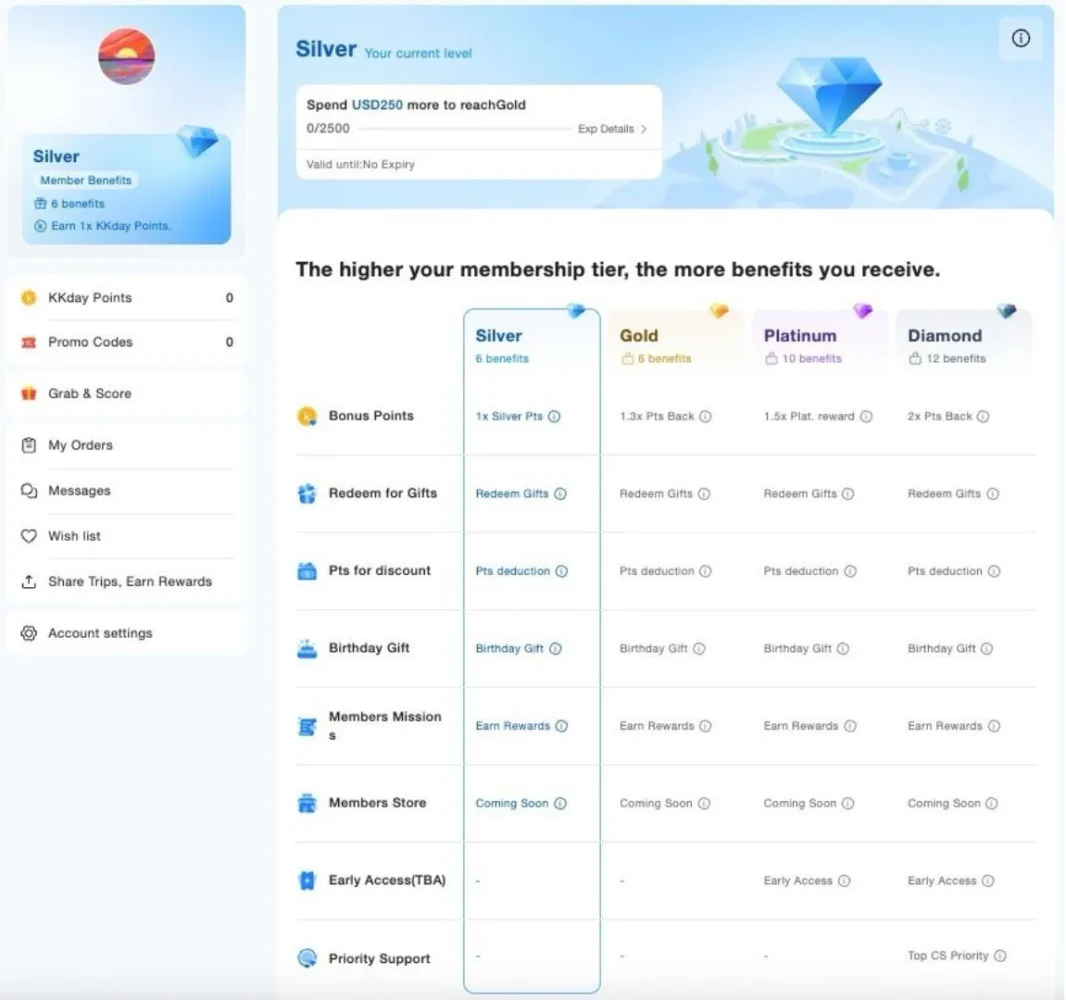
Task: Click info icon beside Gold Redeem Gifts
Action: click(704, 494)
